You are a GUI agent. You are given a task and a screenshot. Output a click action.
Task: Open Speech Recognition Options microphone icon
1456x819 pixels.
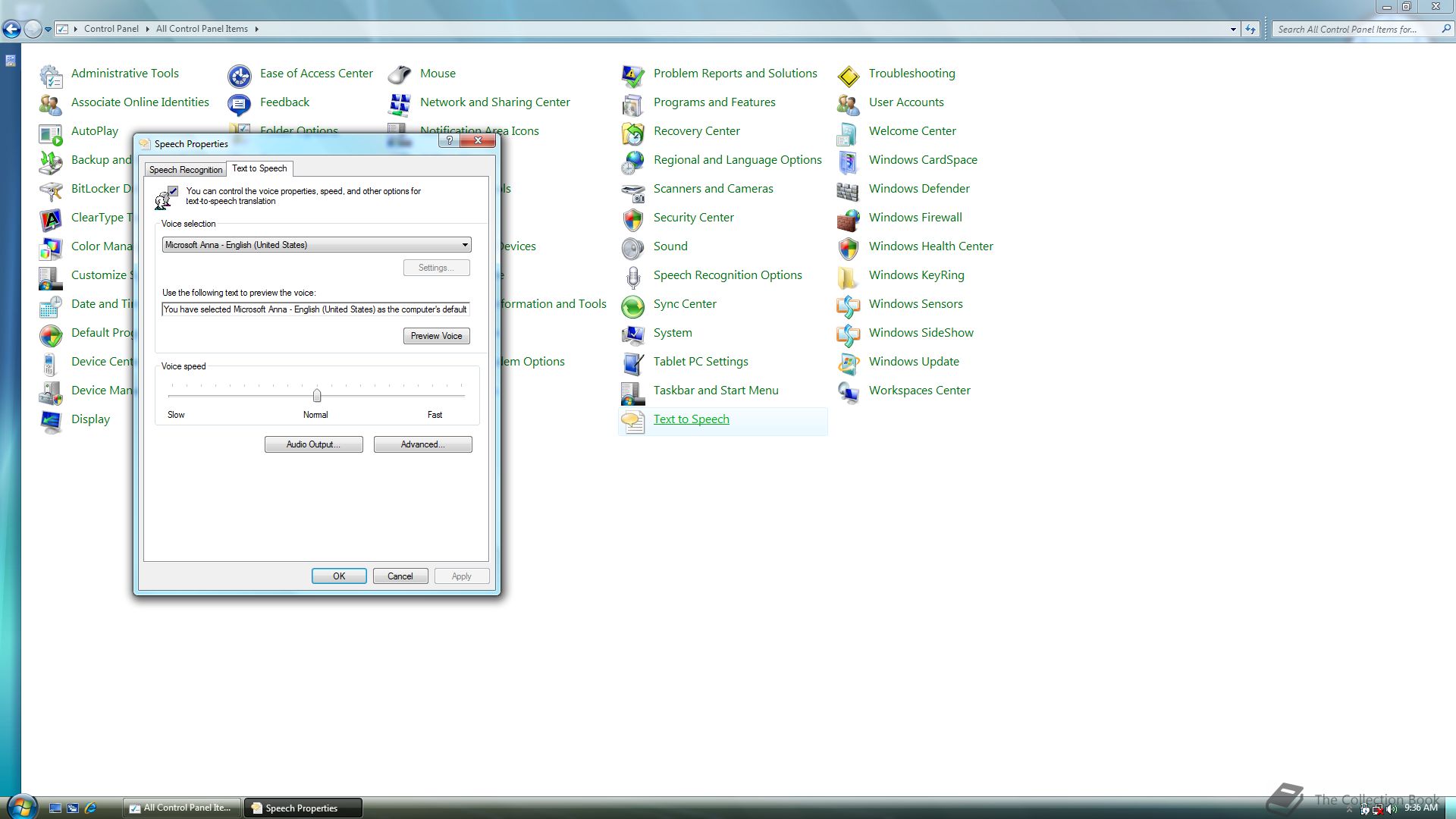click(633, 276)
